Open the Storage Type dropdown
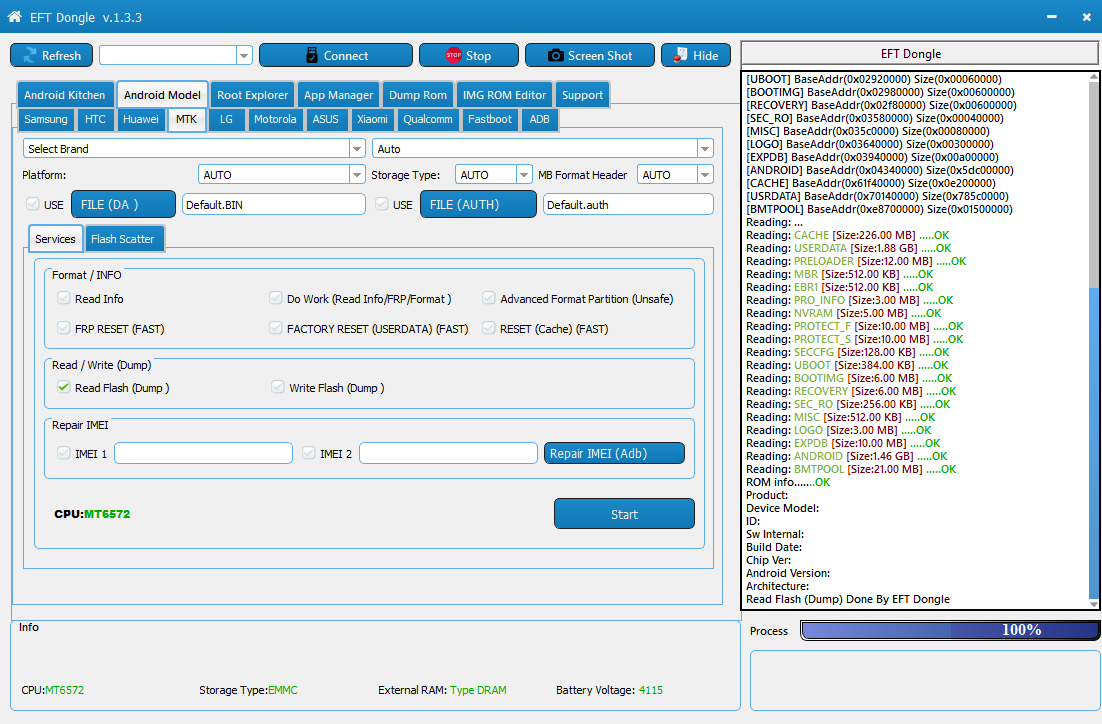The image size is (1102, 724). (524, 174)
